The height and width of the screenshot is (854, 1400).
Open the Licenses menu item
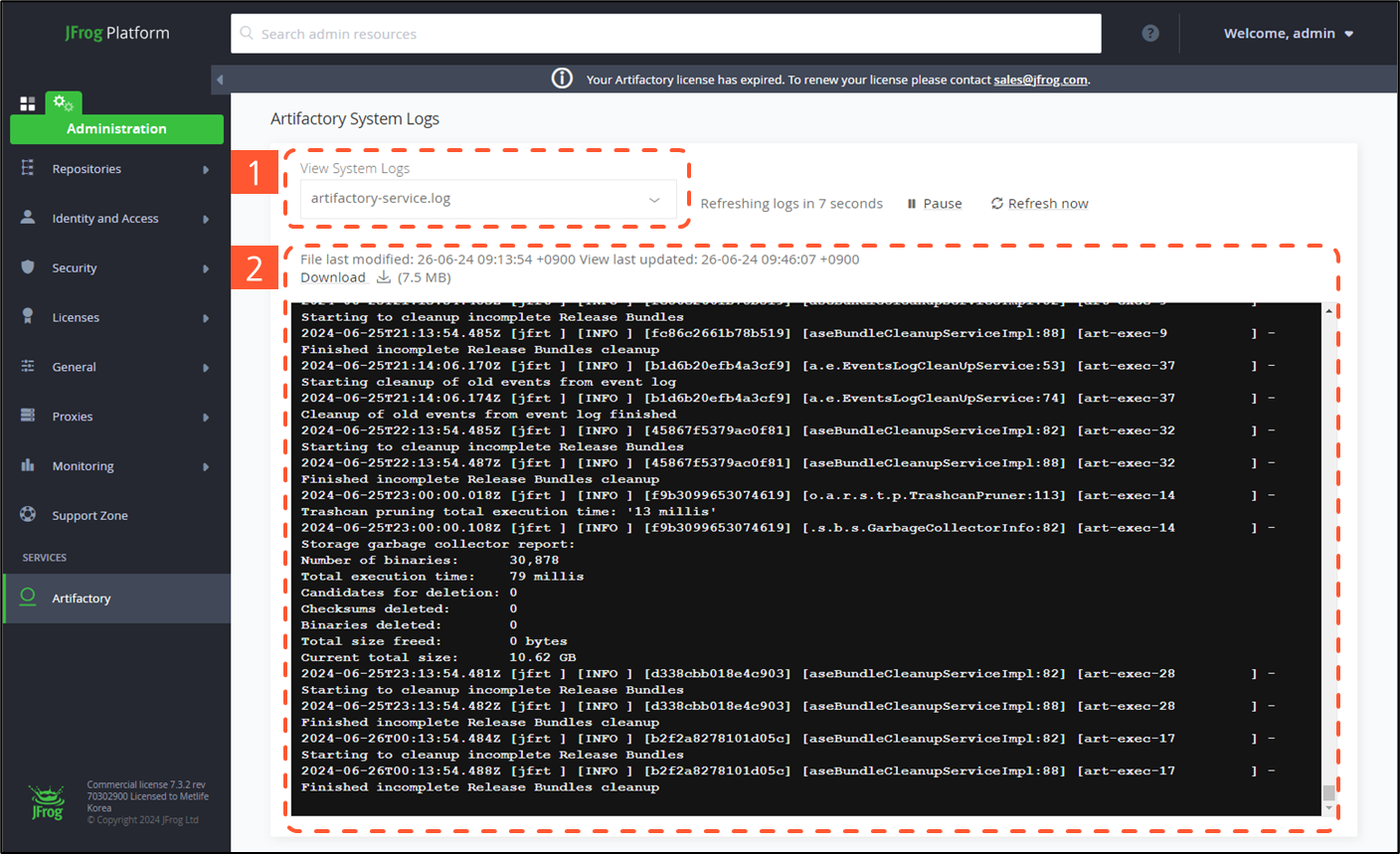point(116,317)
